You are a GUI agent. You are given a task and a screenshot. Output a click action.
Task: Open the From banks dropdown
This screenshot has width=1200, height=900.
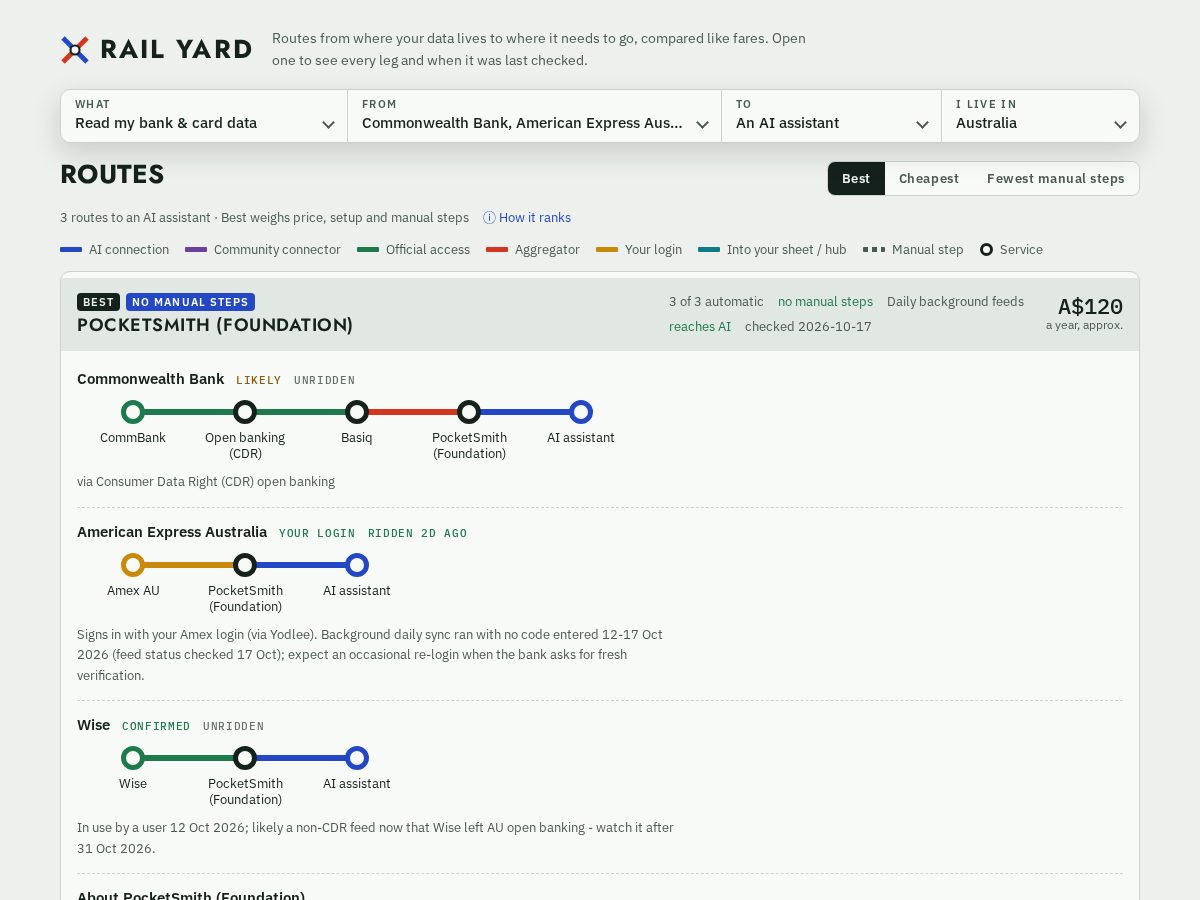click(535, 116)
